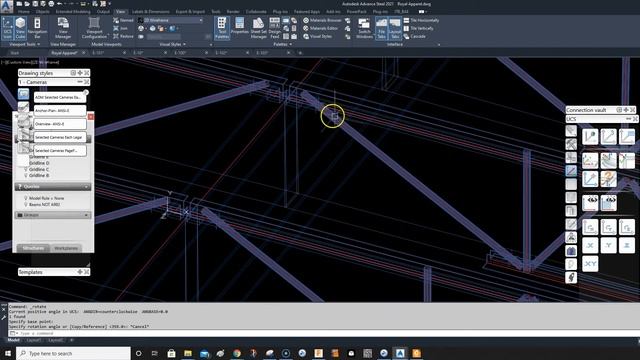Click Tile Horizontally
640x360 pixels.
[x=421, y=20]
